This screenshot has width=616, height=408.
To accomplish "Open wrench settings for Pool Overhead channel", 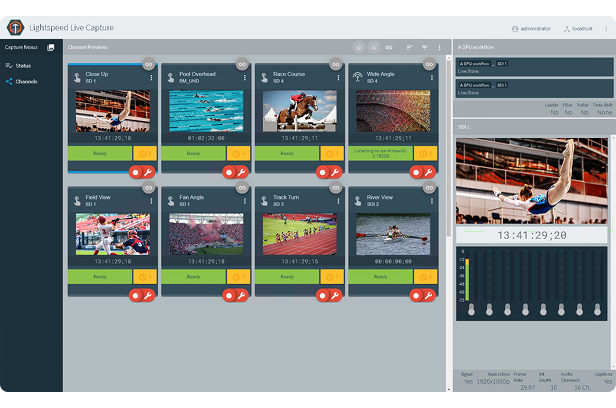I will pos(242,172).
